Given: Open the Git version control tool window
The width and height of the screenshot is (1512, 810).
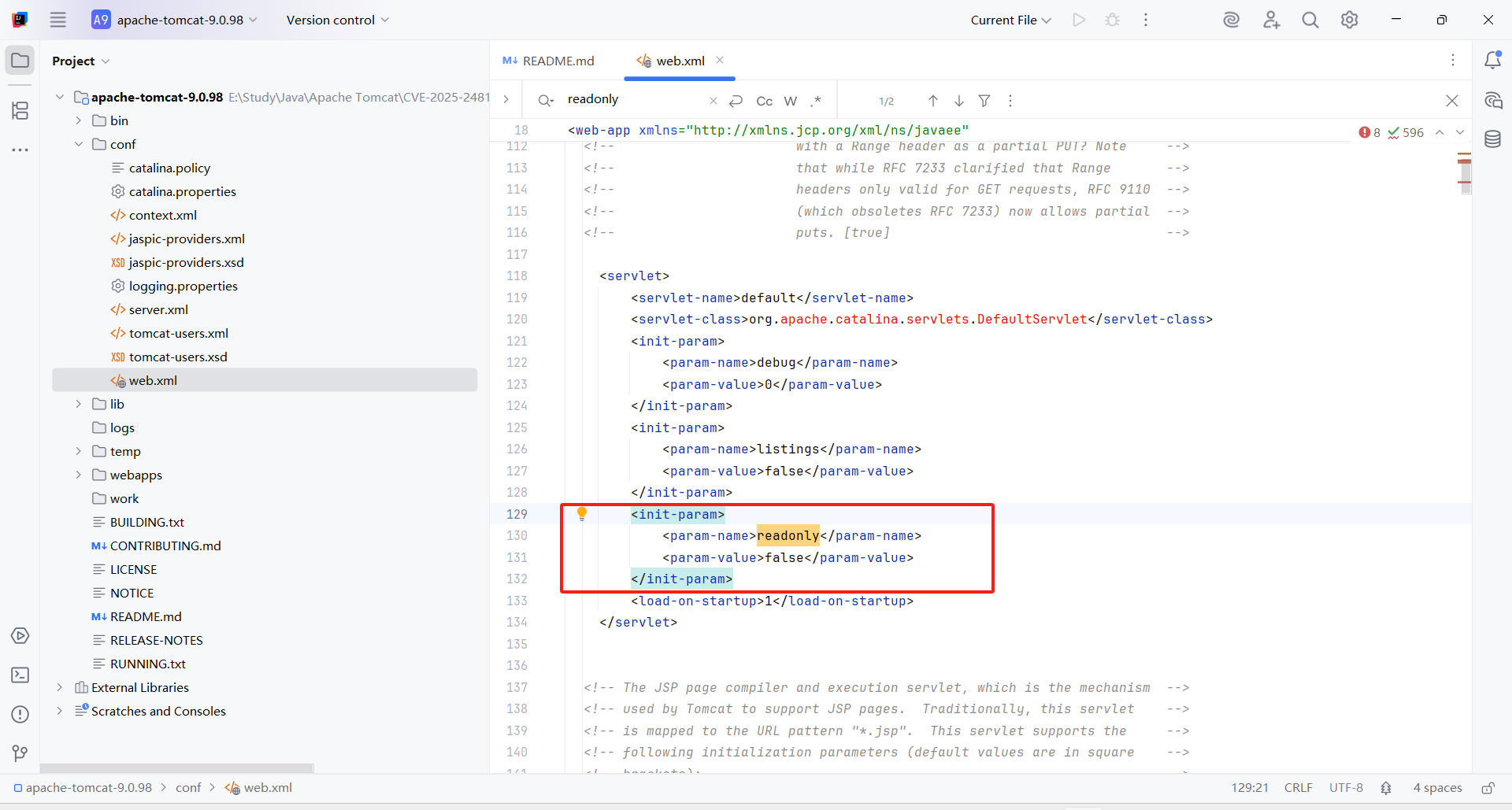Looking at the screenshot, I should (x=20, y=753).
